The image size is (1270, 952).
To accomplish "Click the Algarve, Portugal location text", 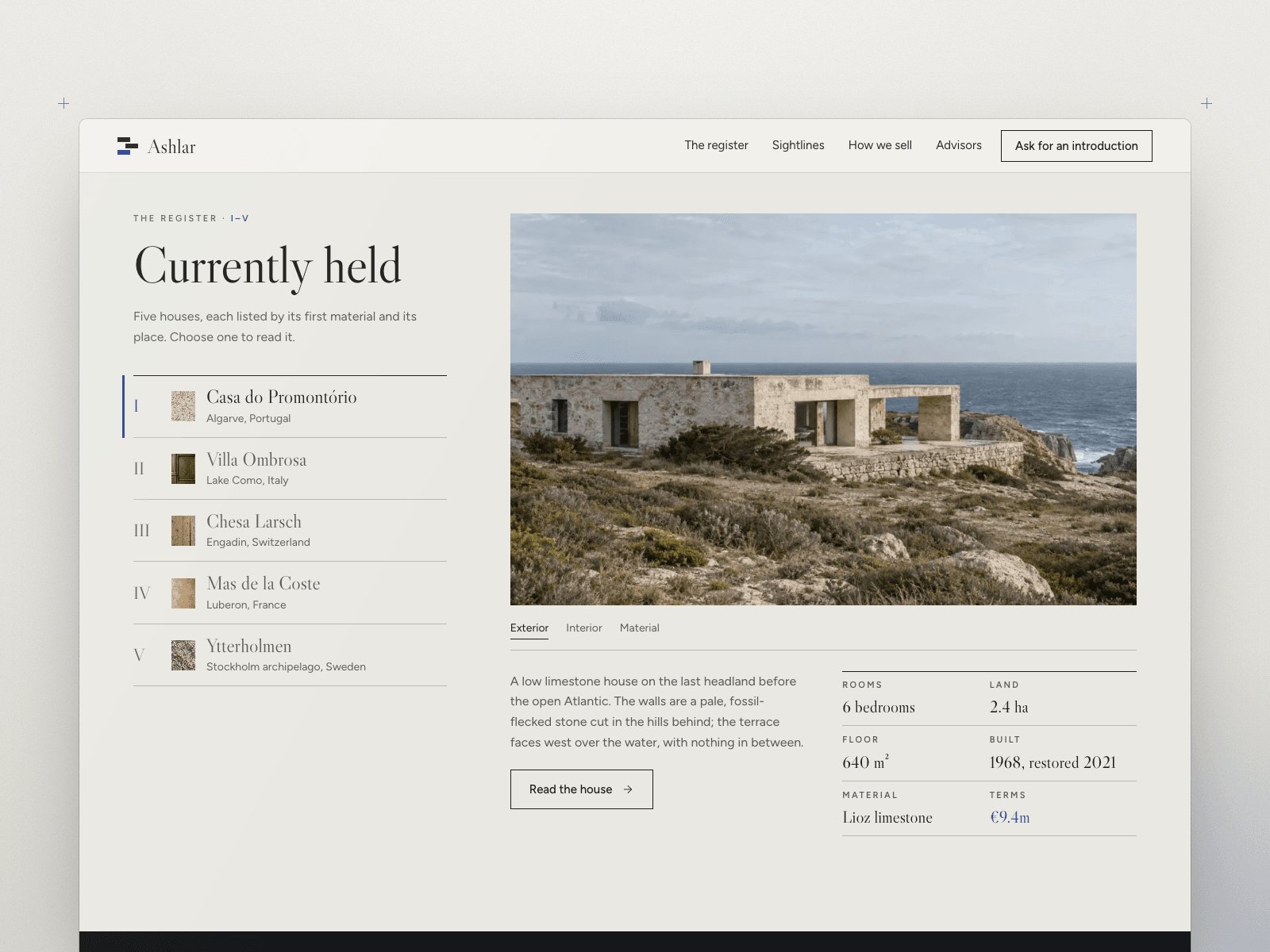I will point(248,418).
